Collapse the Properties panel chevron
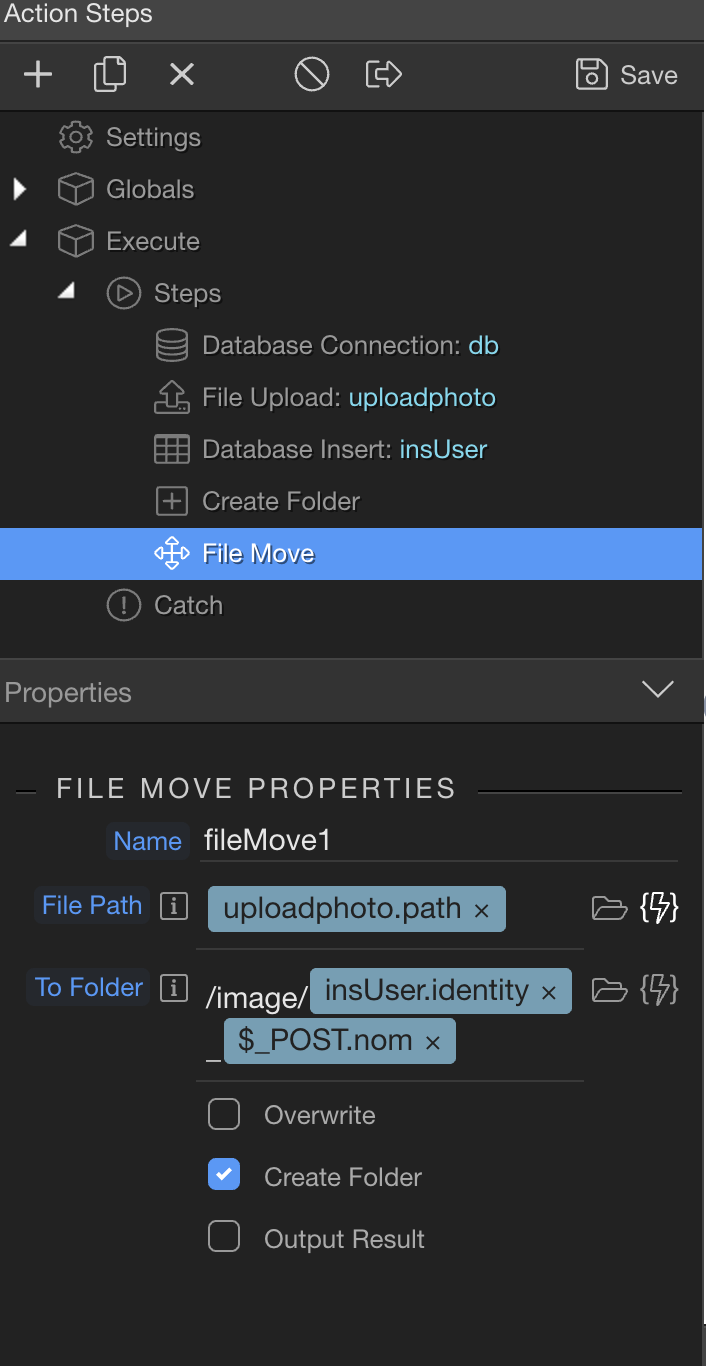706x1366 pixels. (x=658, y=690)
